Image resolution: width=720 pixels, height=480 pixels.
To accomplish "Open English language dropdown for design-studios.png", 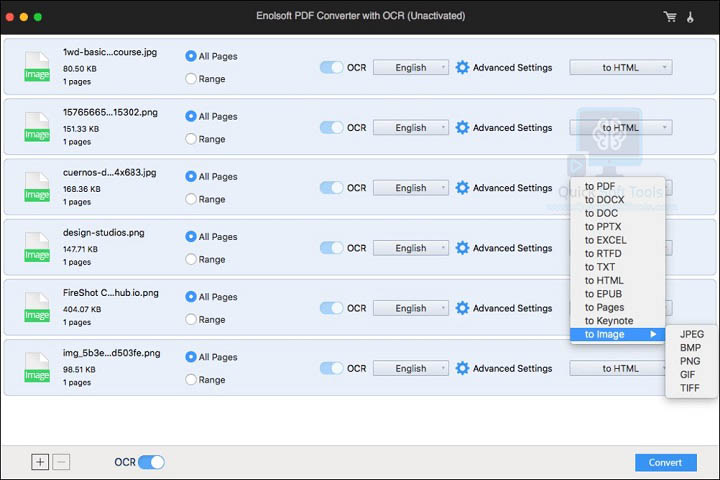I will pos(411,248).
